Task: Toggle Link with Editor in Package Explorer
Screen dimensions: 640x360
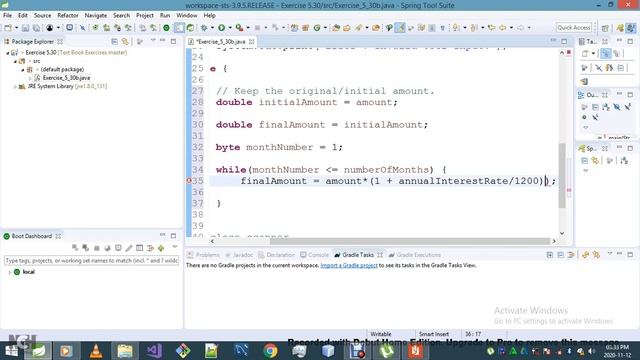Action: [125, 42]
